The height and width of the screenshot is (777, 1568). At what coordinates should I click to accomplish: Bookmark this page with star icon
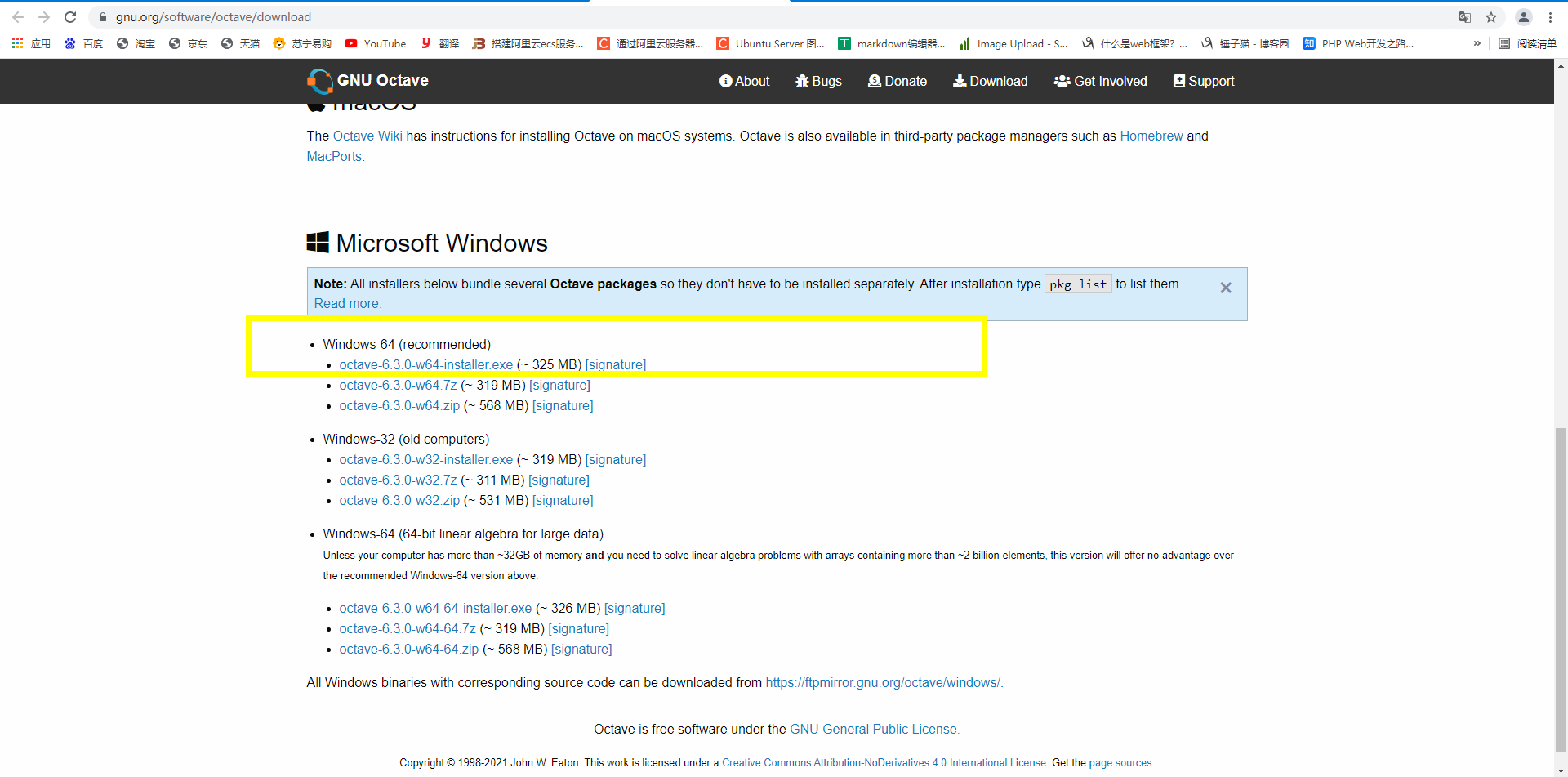[x=1491, y=17]
